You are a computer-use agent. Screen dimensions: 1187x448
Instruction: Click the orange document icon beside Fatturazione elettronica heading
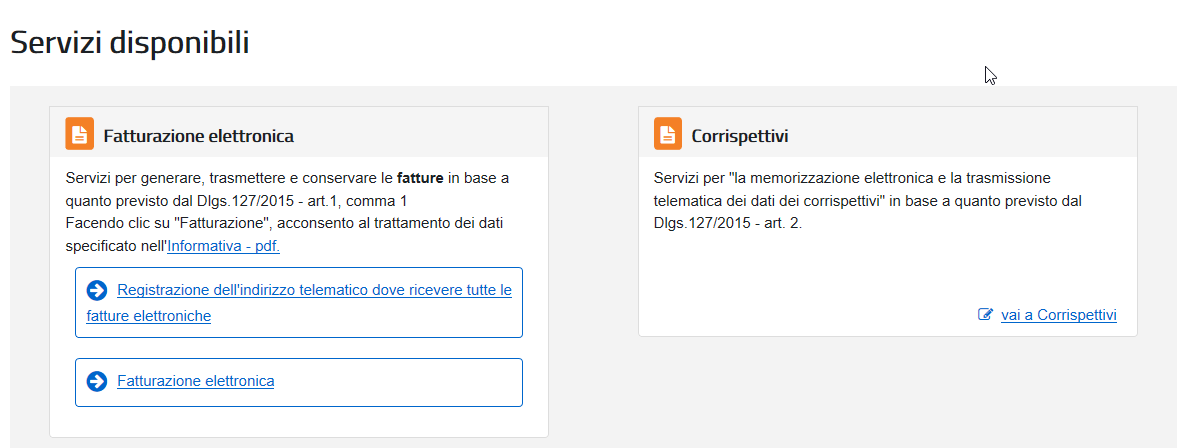(79, 134)
